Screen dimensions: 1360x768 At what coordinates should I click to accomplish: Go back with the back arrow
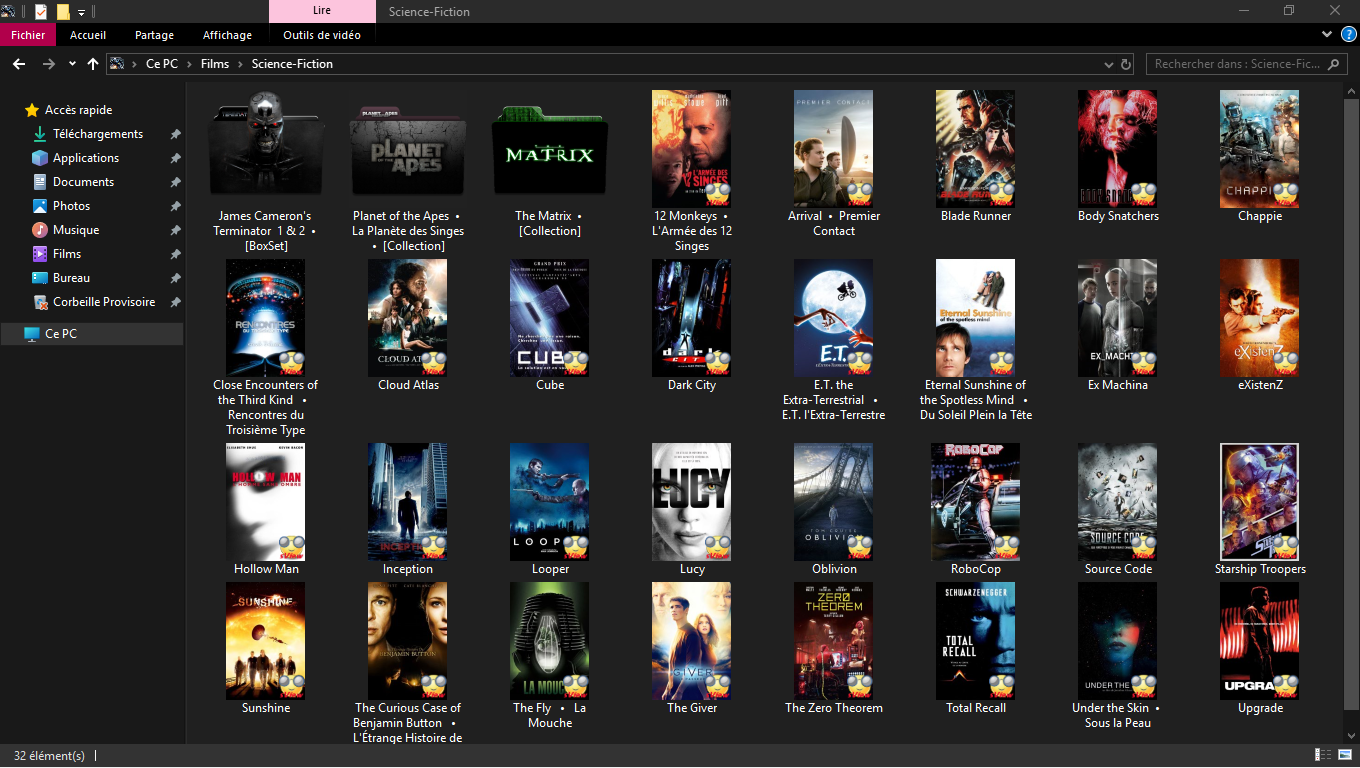[x=18, y=64]
